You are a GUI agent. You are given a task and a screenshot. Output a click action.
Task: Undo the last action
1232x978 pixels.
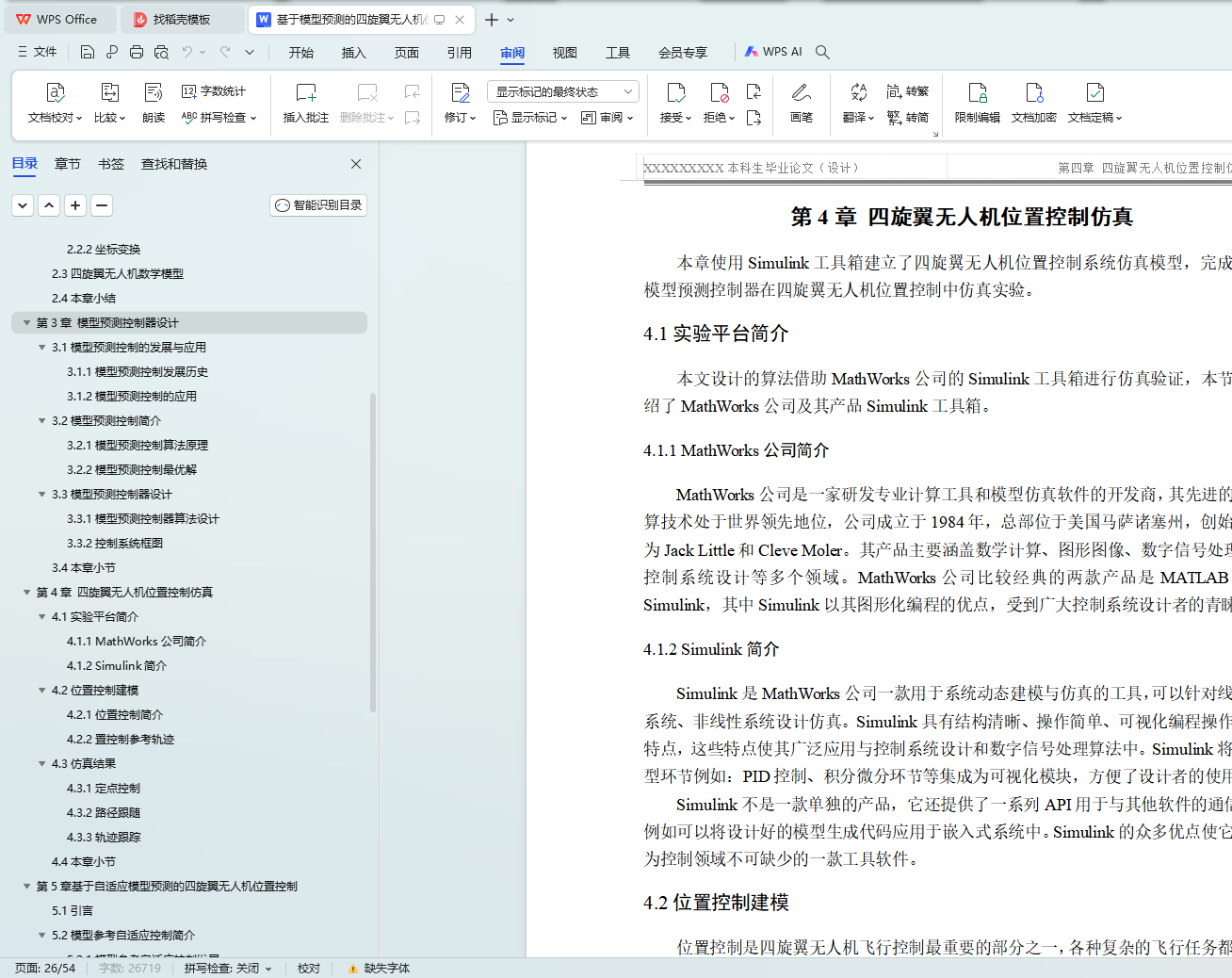click(187, 52)
